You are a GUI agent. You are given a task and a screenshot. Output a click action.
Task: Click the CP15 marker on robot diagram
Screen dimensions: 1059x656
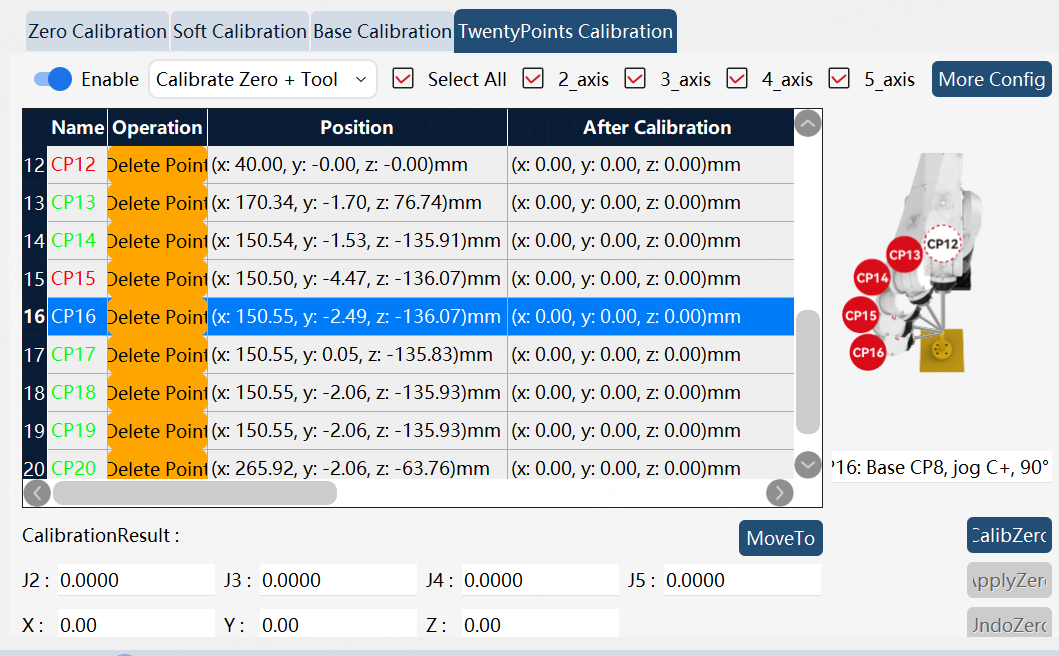coord(860,316)
